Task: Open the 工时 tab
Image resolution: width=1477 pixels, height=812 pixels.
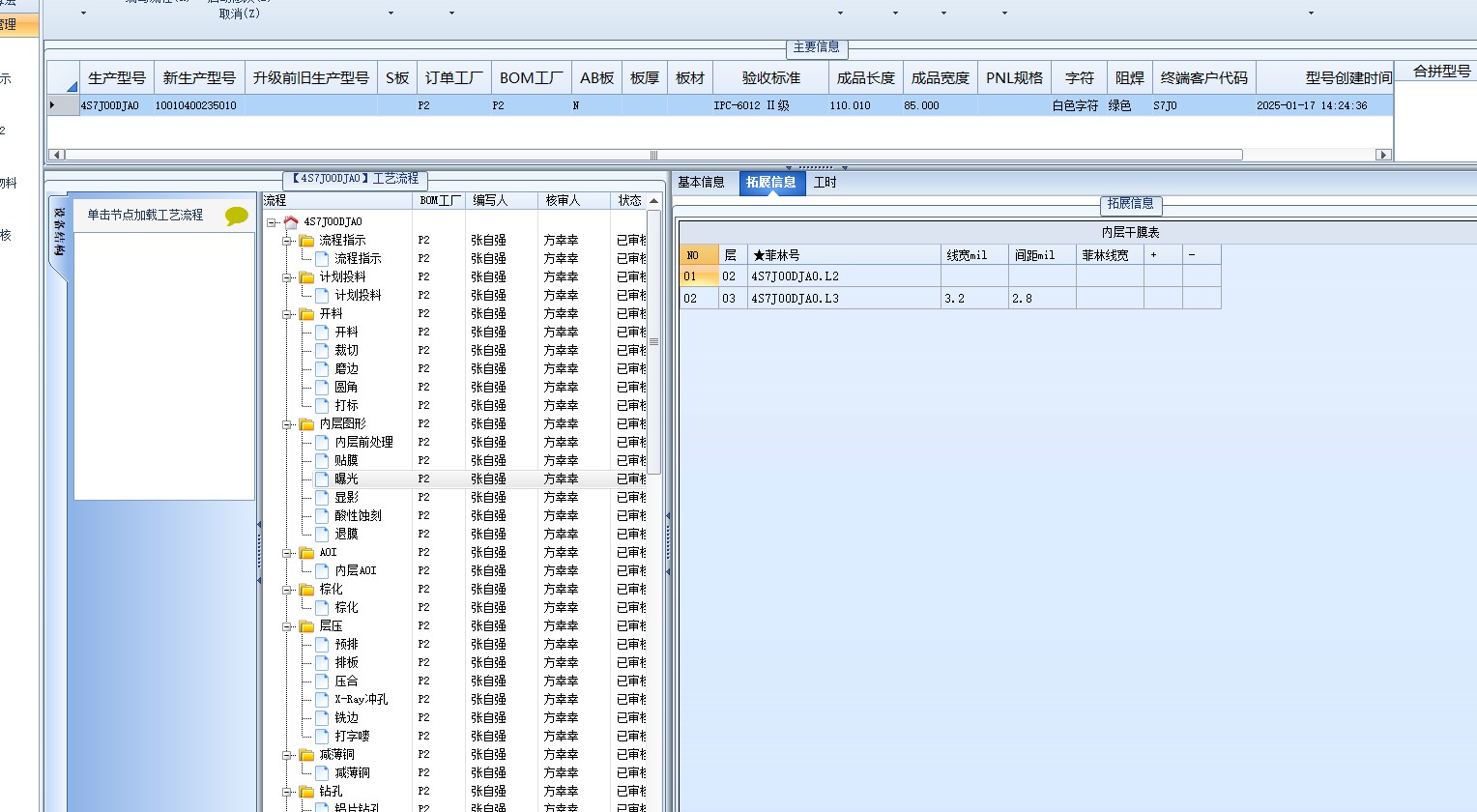Action: pyautogui.click(x=825, y=183)
